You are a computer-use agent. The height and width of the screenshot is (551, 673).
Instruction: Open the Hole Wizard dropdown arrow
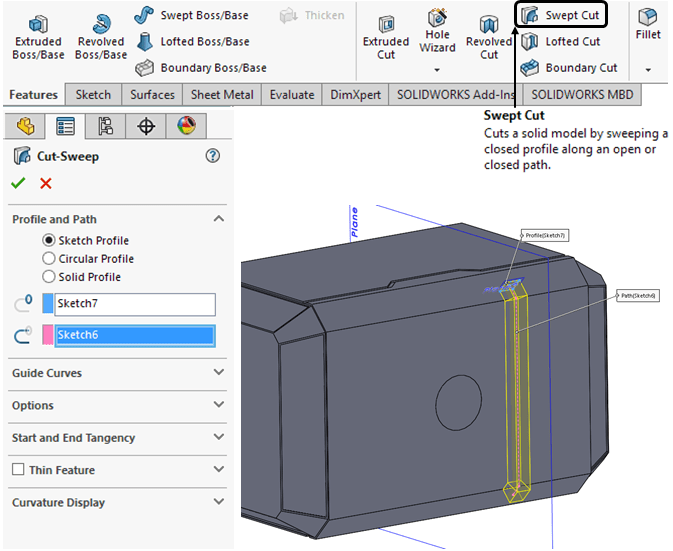437,70
